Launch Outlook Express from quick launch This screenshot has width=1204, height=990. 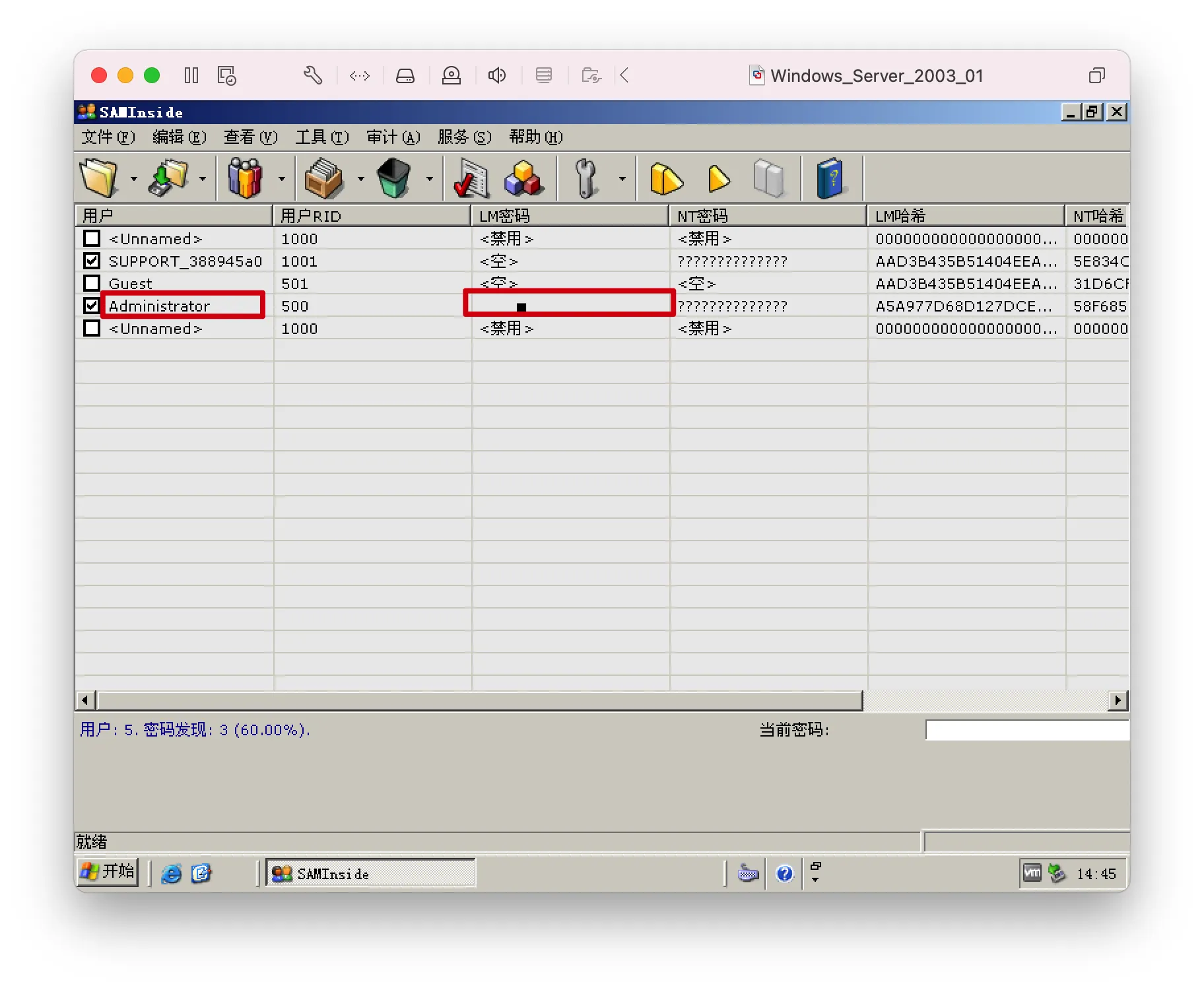pos(201,874)
